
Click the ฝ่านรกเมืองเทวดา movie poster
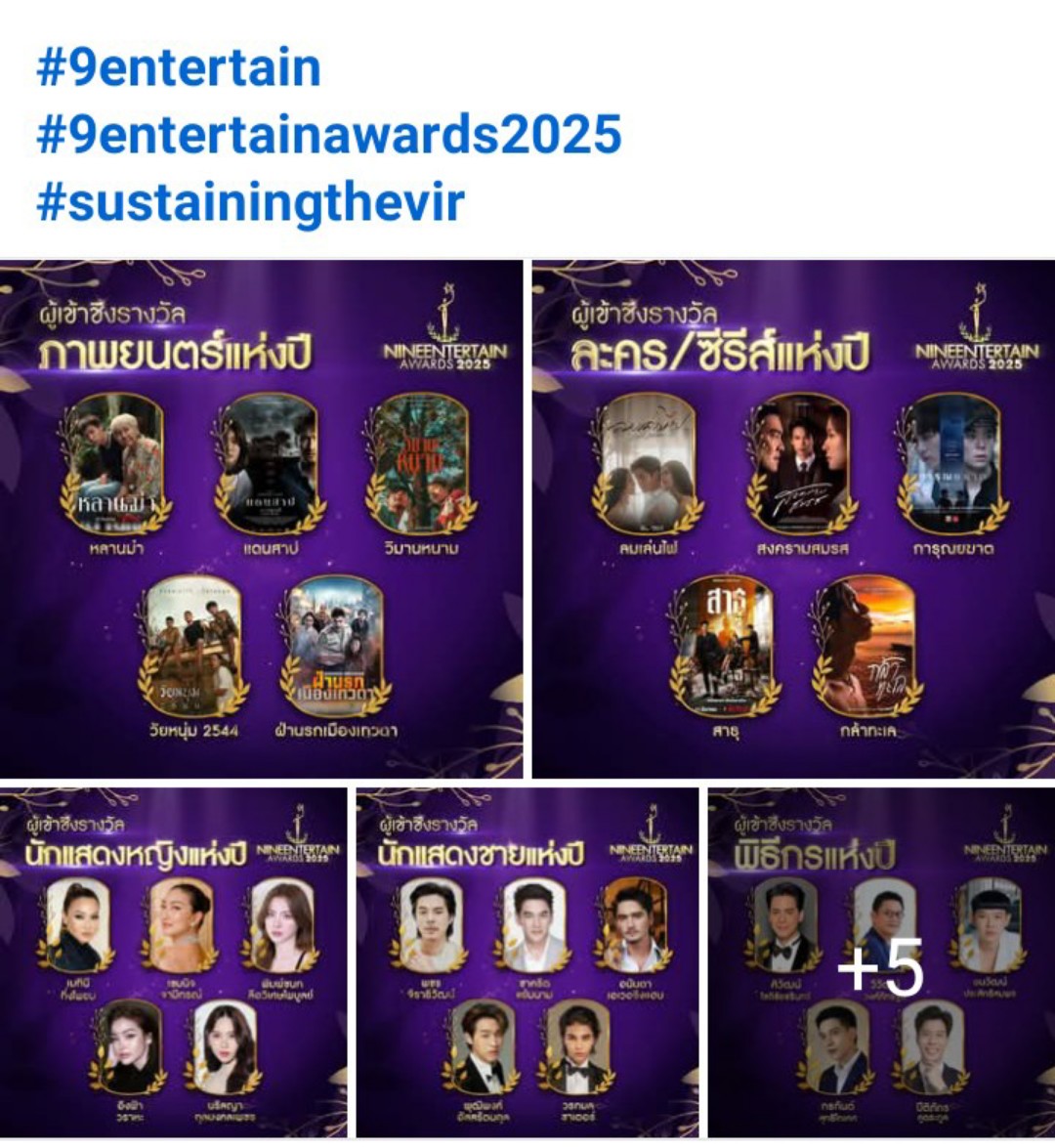335,644
